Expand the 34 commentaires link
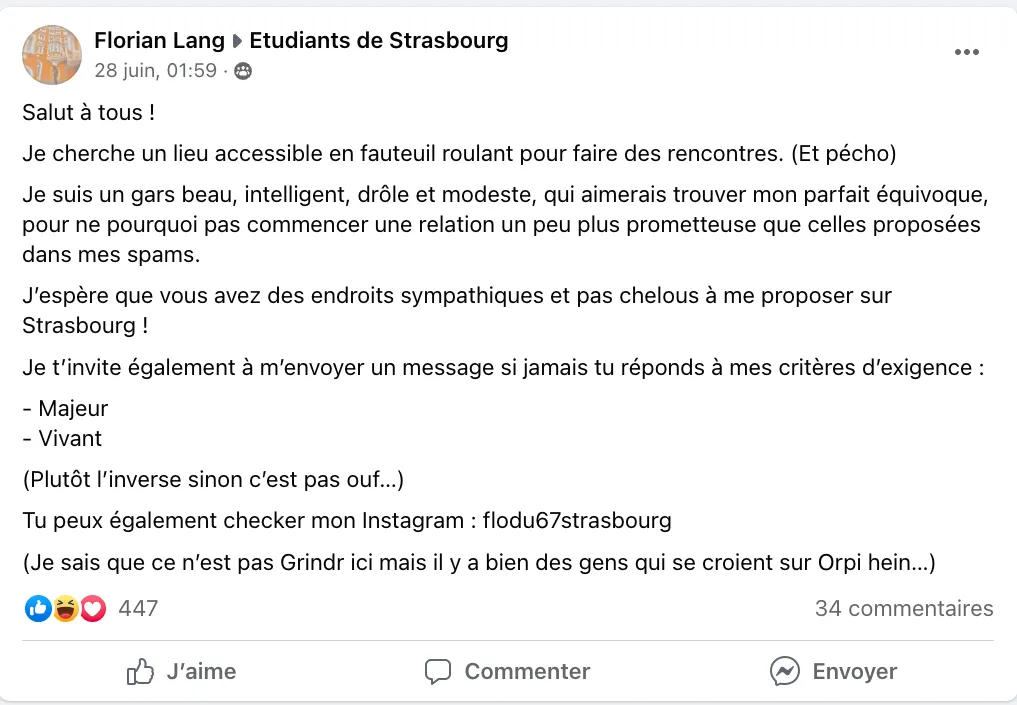The width and height of the screenshot is (1017, 705). [903, 608]
